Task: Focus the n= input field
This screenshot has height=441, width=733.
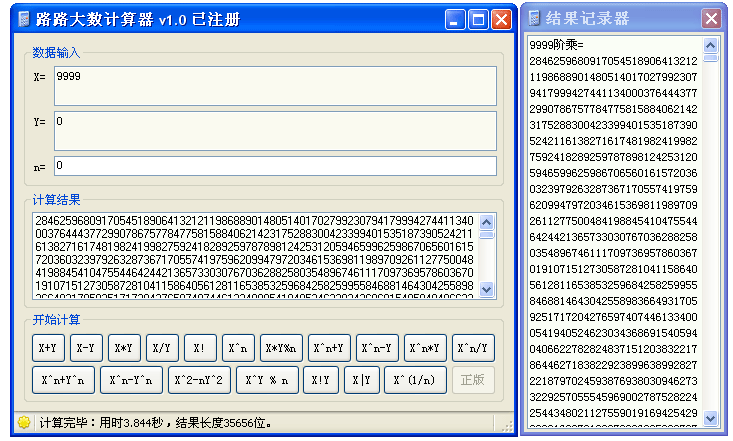Action: [x=275, y=166]
